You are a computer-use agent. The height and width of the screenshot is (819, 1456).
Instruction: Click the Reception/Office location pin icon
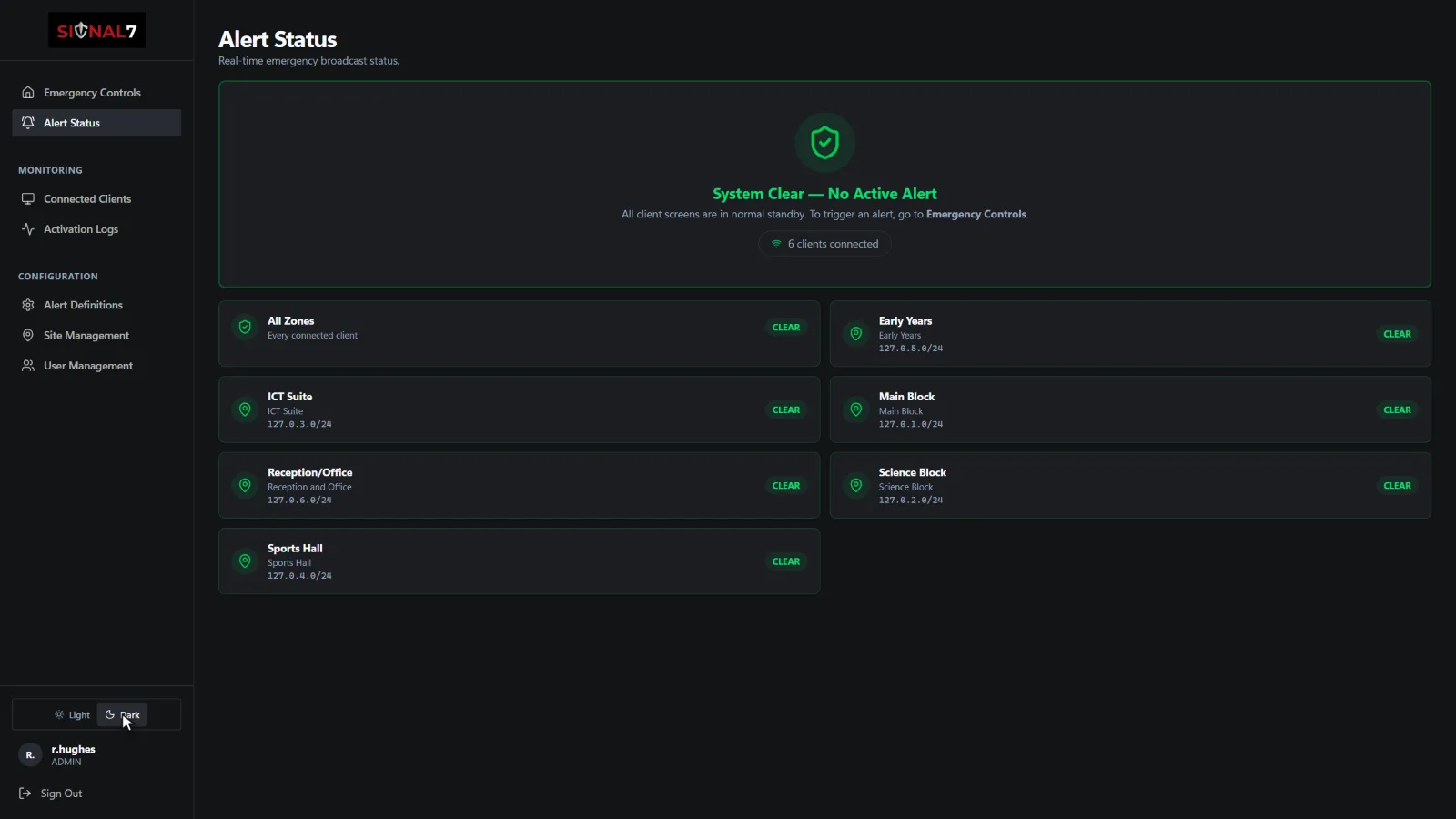point(245,486)
